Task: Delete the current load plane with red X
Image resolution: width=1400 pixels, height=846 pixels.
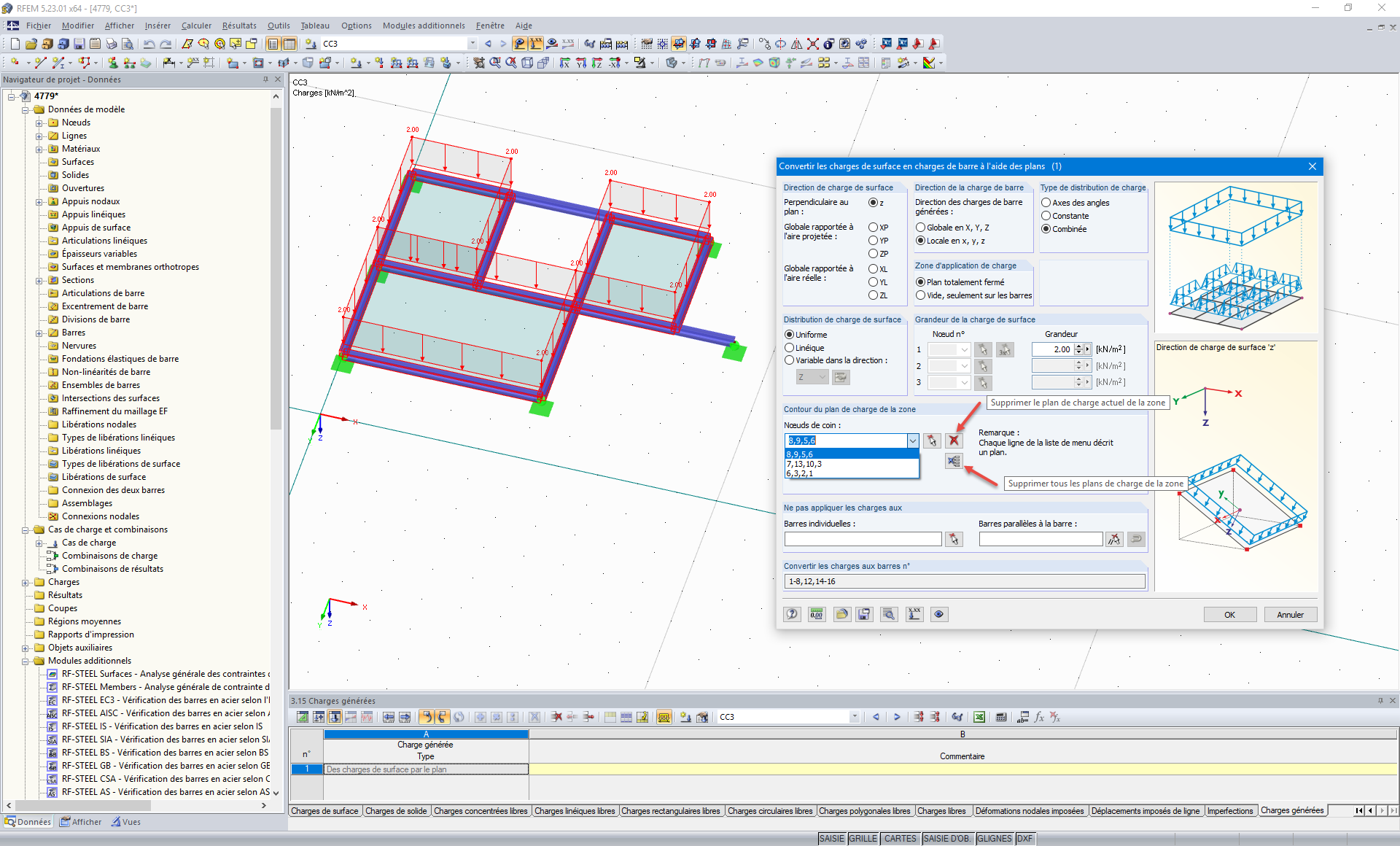Action: point(954,441)
